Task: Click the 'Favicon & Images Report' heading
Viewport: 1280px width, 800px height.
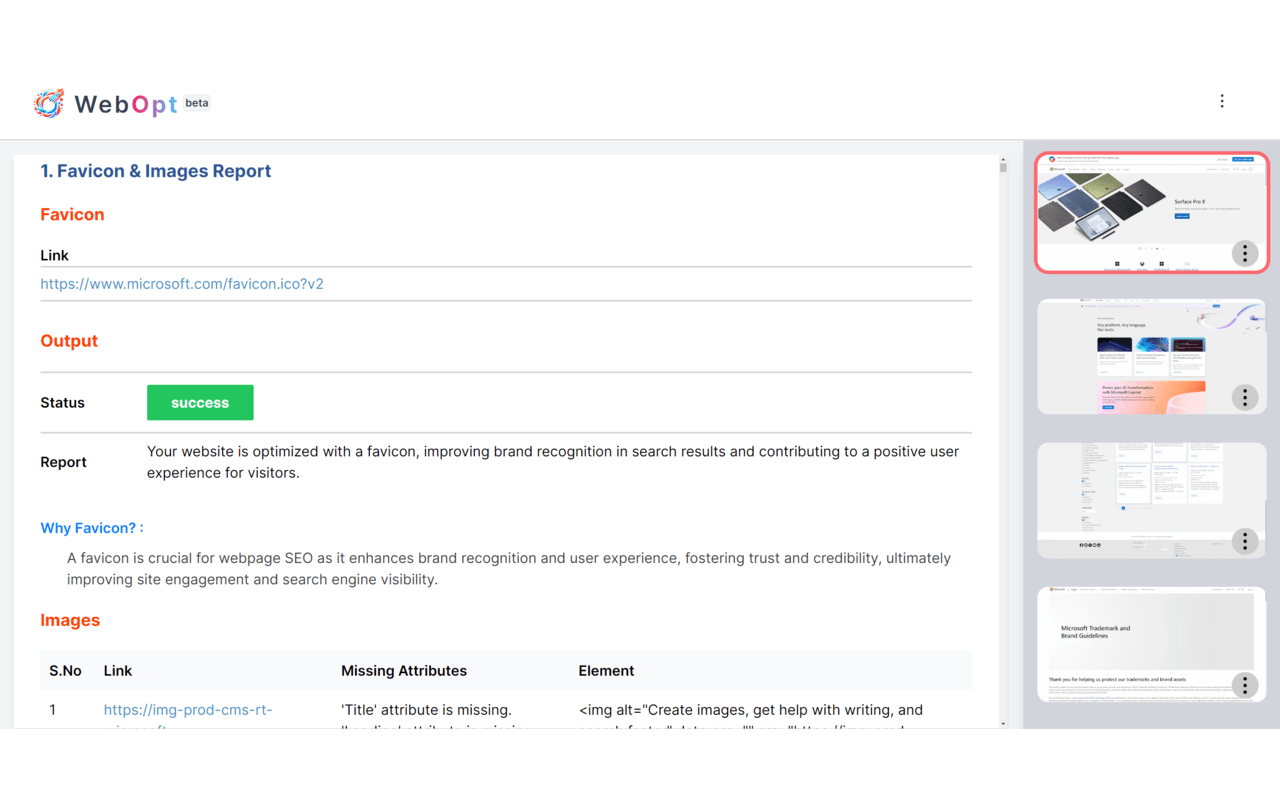Action: 155,171
